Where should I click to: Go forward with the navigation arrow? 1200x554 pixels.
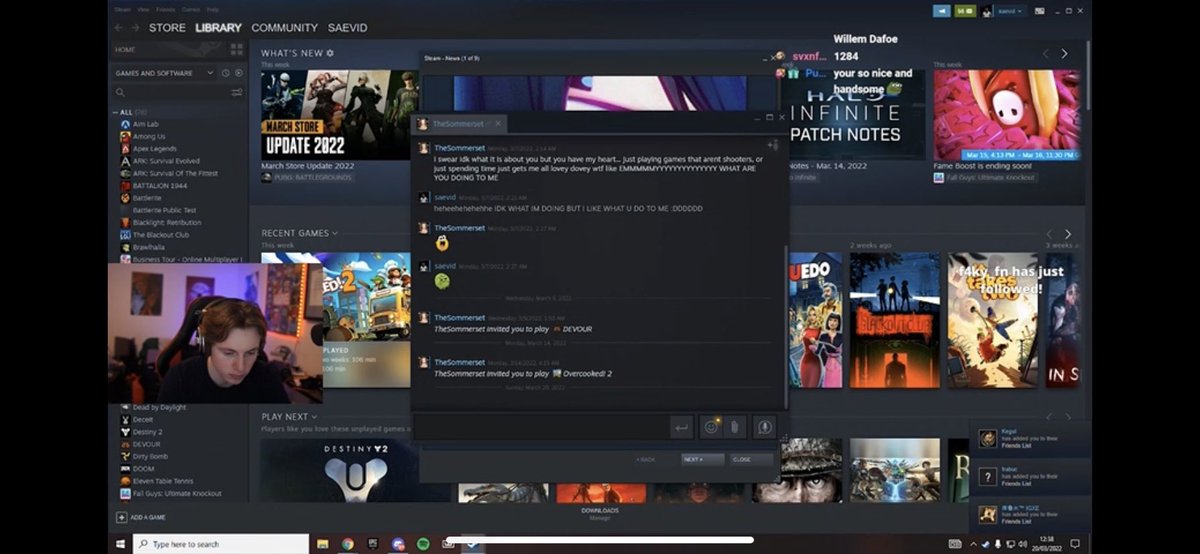135,27
